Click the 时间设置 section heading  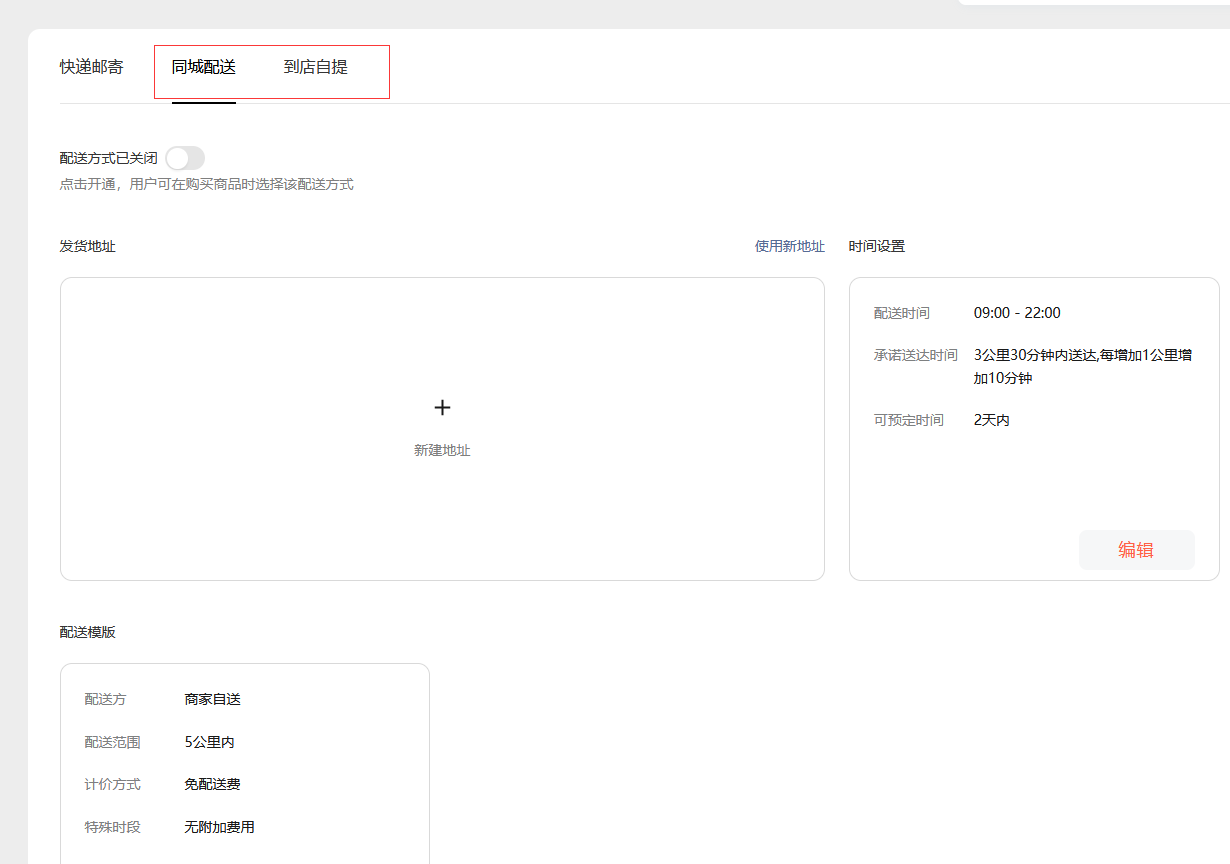pyautogui.click(x=876, y=246)
